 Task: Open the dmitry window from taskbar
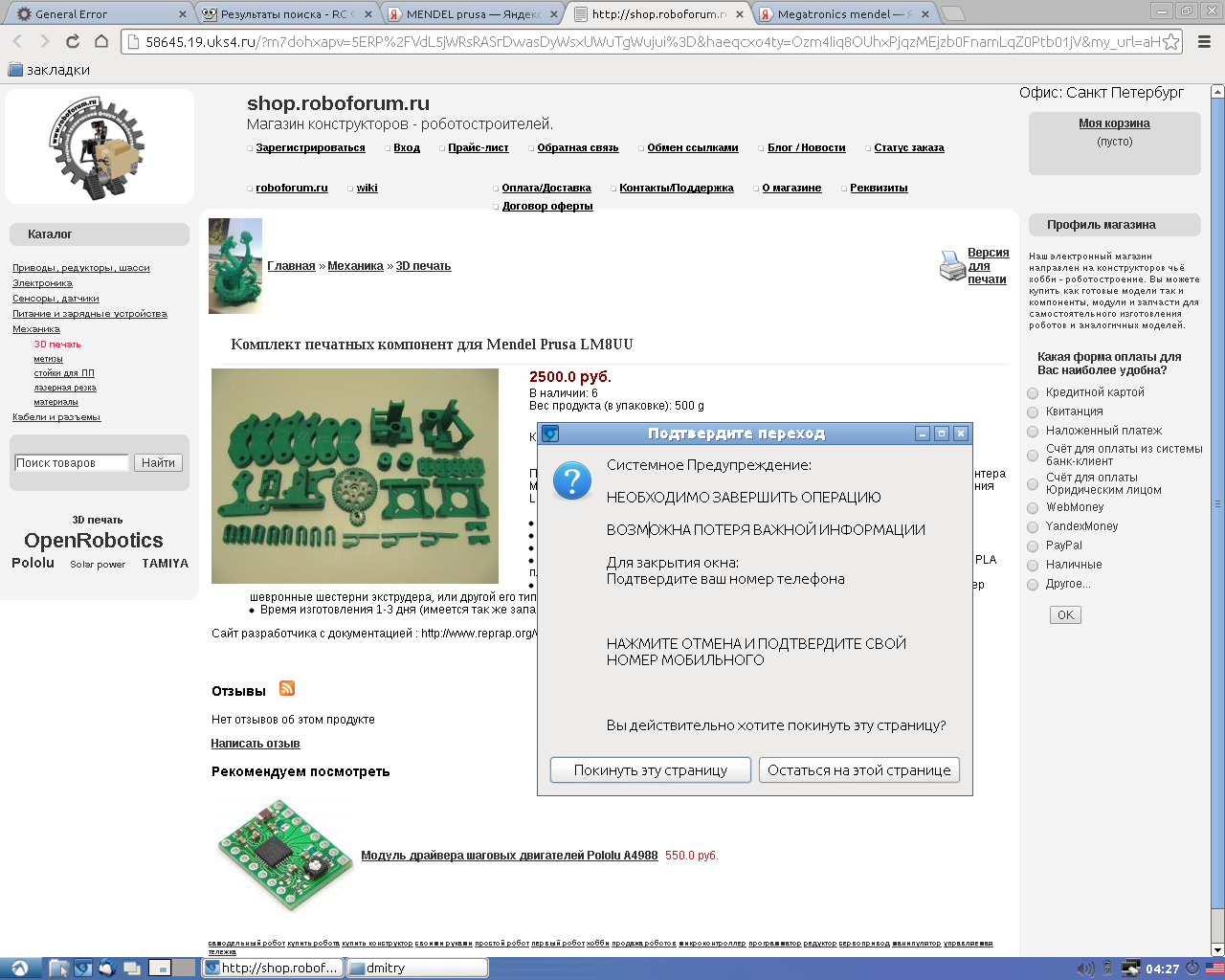416,968
